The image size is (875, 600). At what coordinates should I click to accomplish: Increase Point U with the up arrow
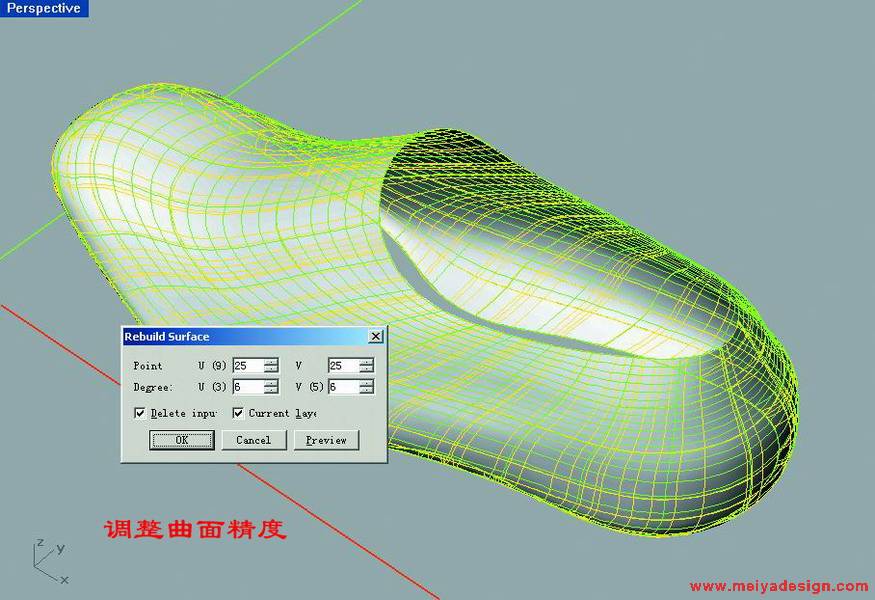271,362
